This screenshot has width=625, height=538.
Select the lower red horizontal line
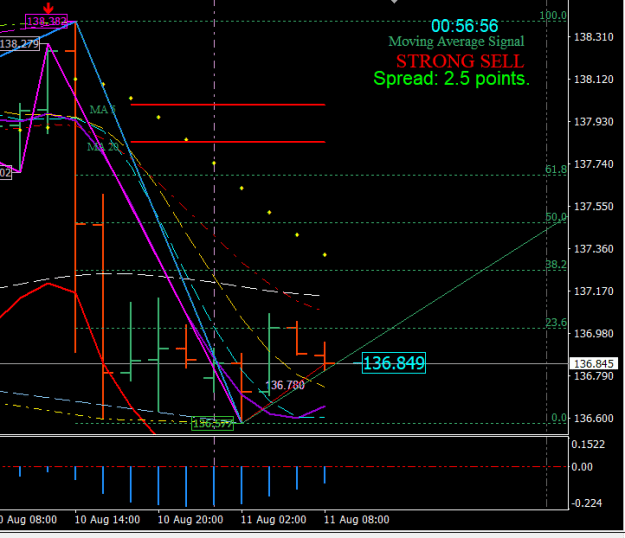click(228, 141)
